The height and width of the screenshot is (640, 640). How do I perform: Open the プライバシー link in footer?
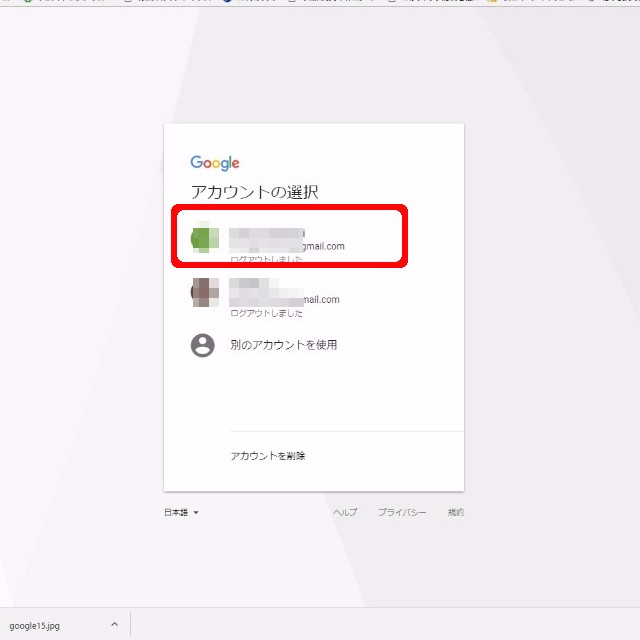coord(402,512)
